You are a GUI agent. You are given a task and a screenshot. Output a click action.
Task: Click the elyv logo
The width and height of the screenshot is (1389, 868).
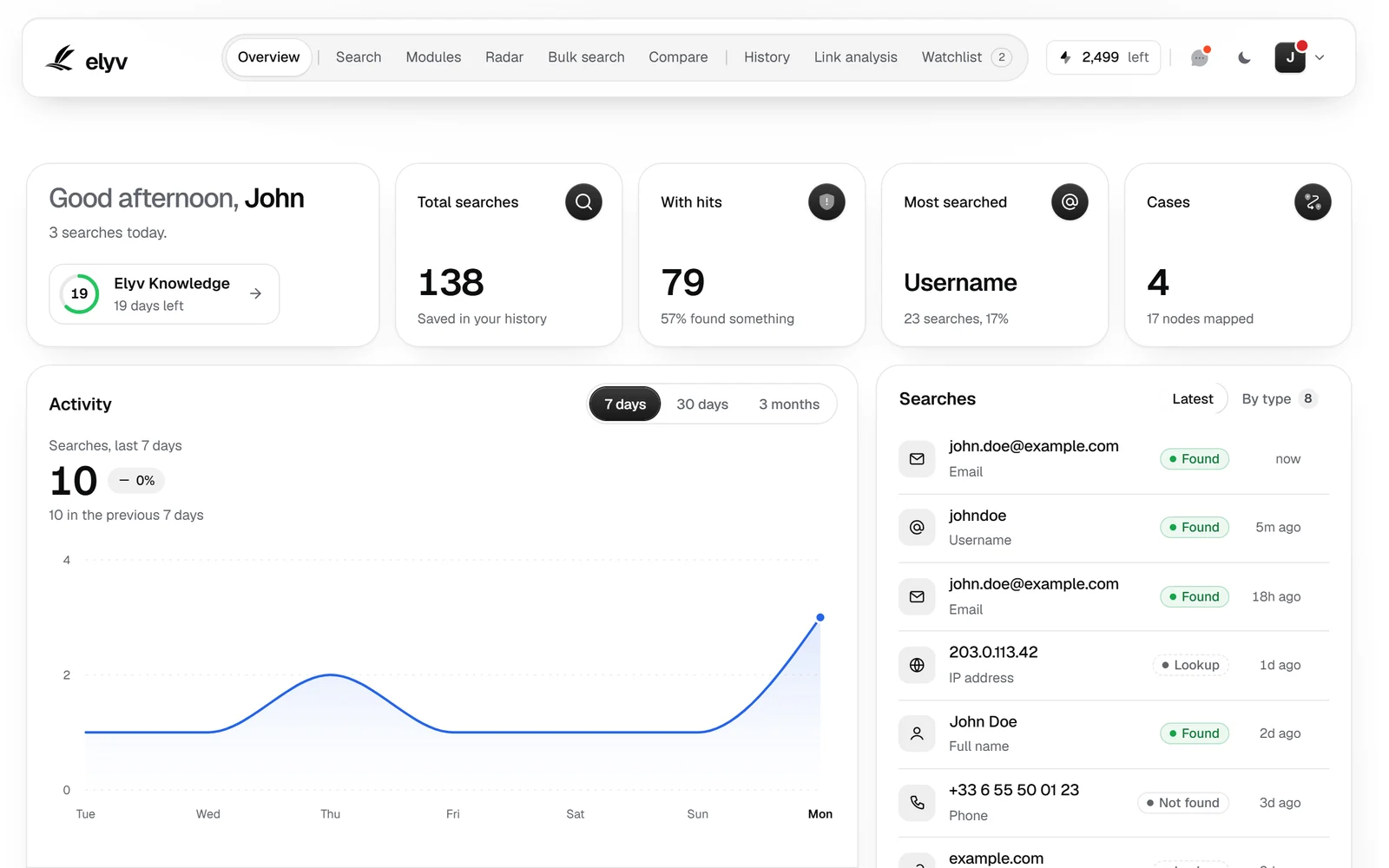click(86, 59)
